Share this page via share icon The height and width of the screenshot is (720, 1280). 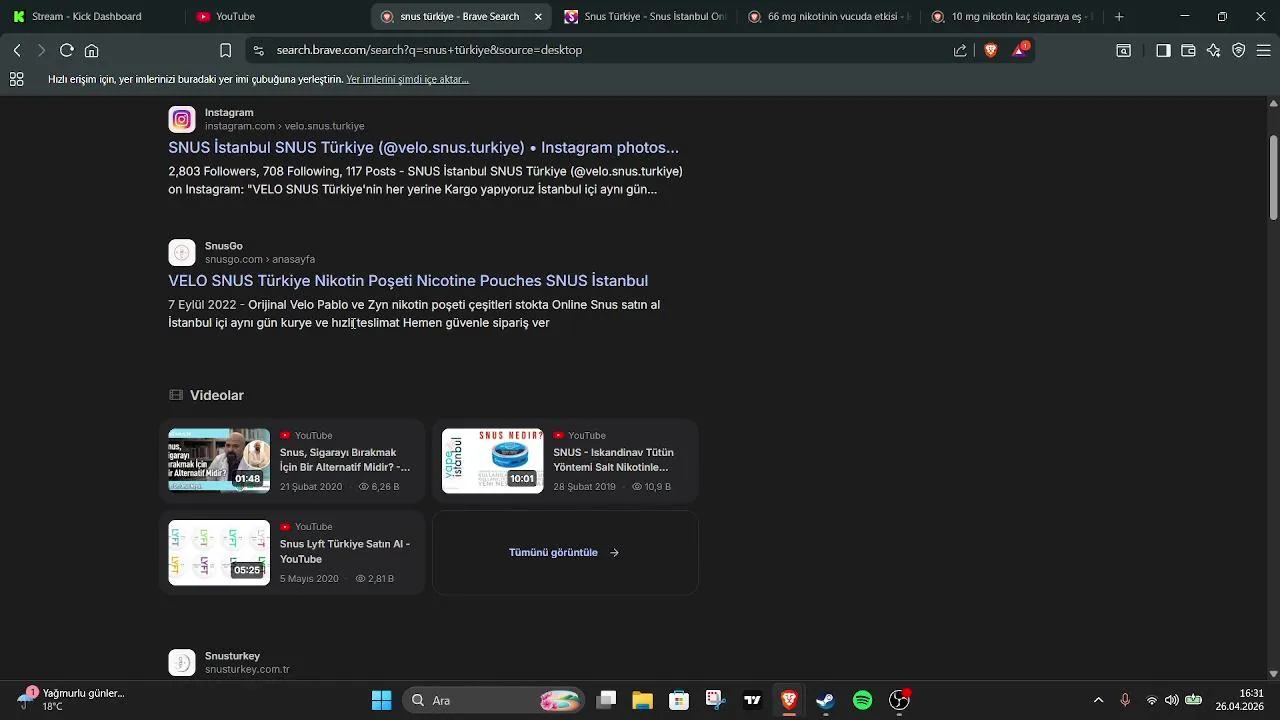point(960,50)
